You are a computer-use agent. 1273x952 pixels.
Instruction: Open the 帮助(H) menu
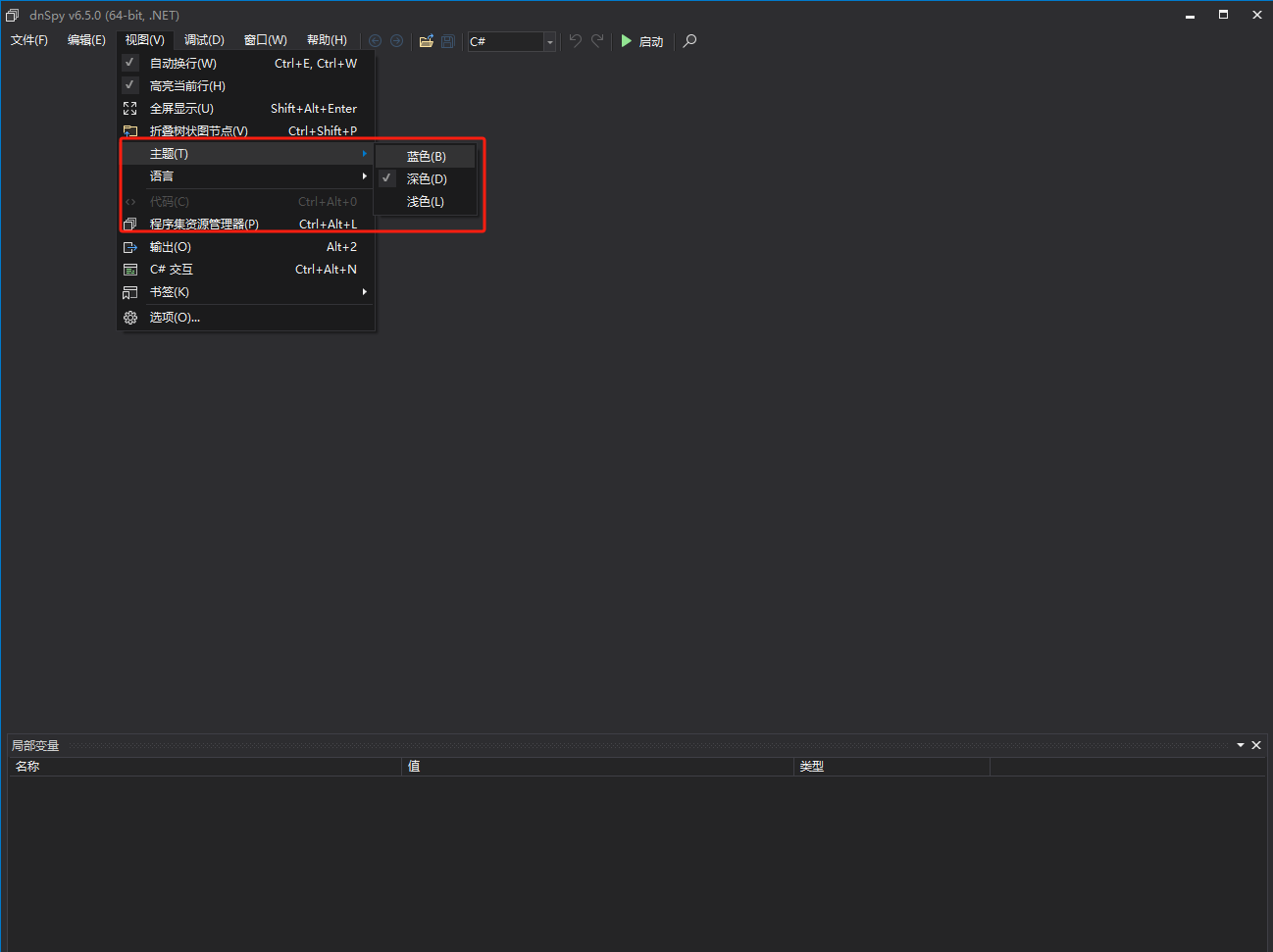point(327,40)
